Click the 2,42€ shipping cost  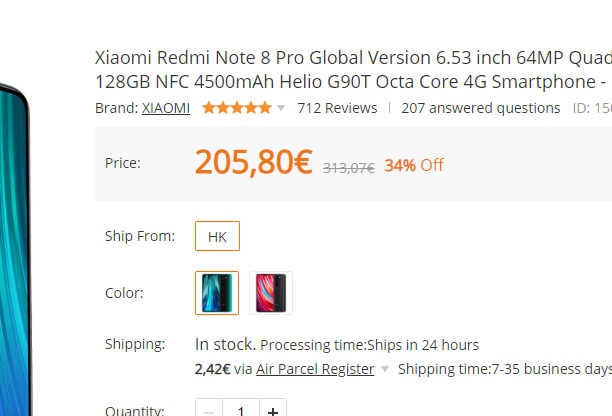click(x=212, y=369)
